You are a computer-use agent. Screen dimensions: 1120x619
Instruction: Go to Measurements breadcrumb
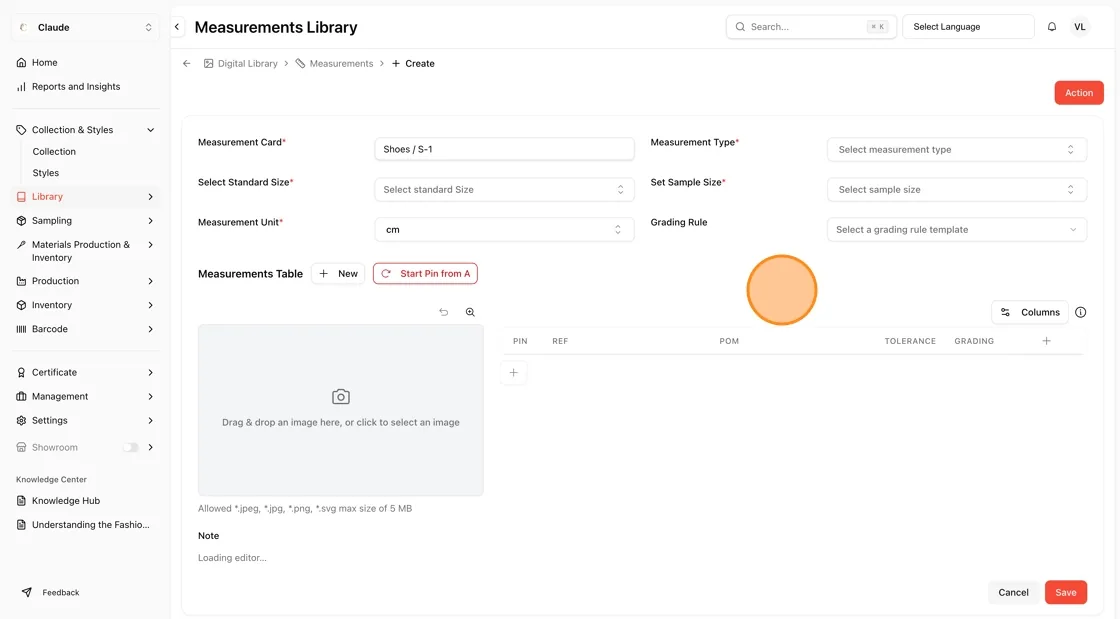point(334,64)
